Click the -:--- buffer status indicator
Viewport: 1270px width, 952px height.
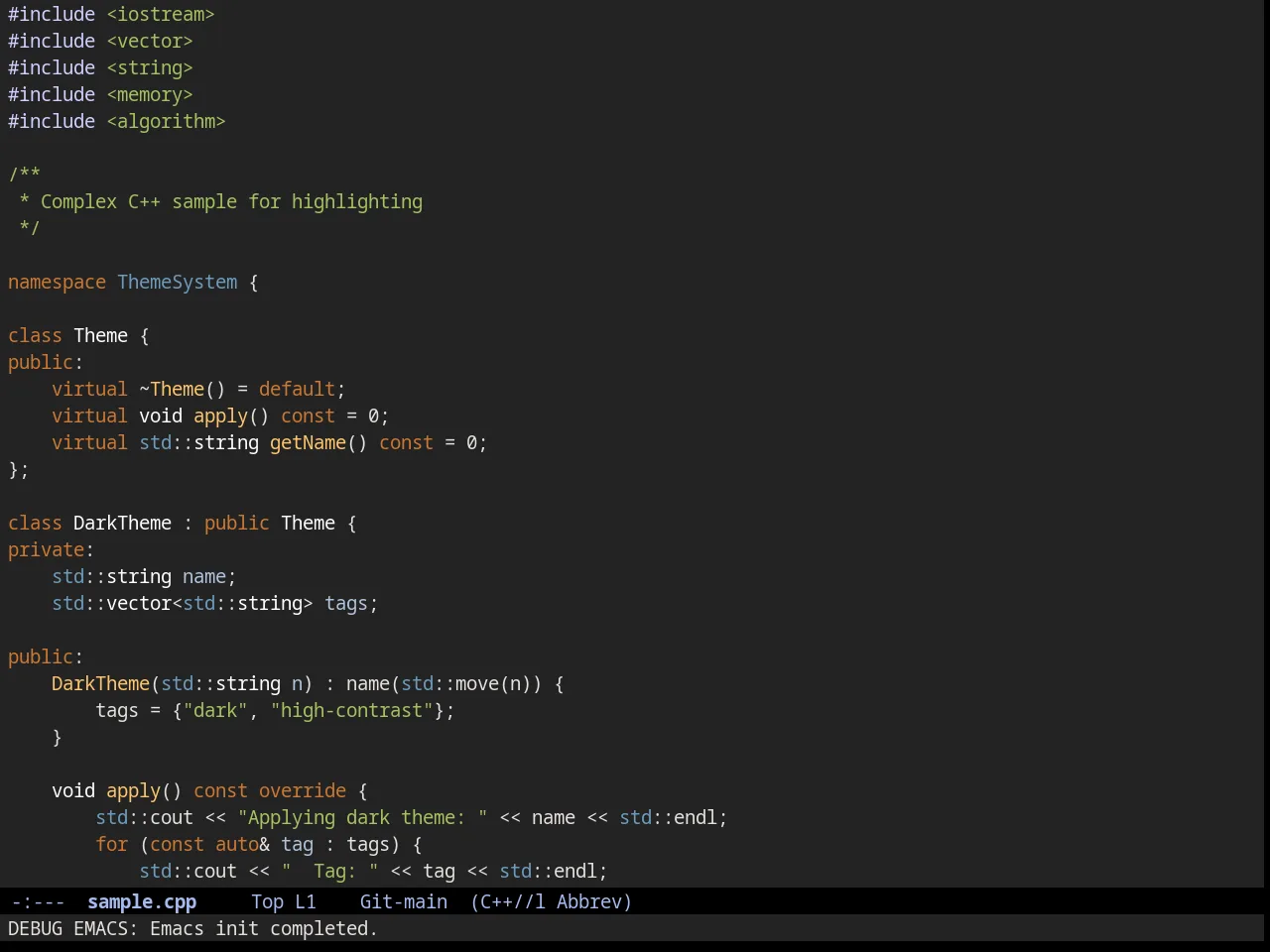(x=38, y=901)
